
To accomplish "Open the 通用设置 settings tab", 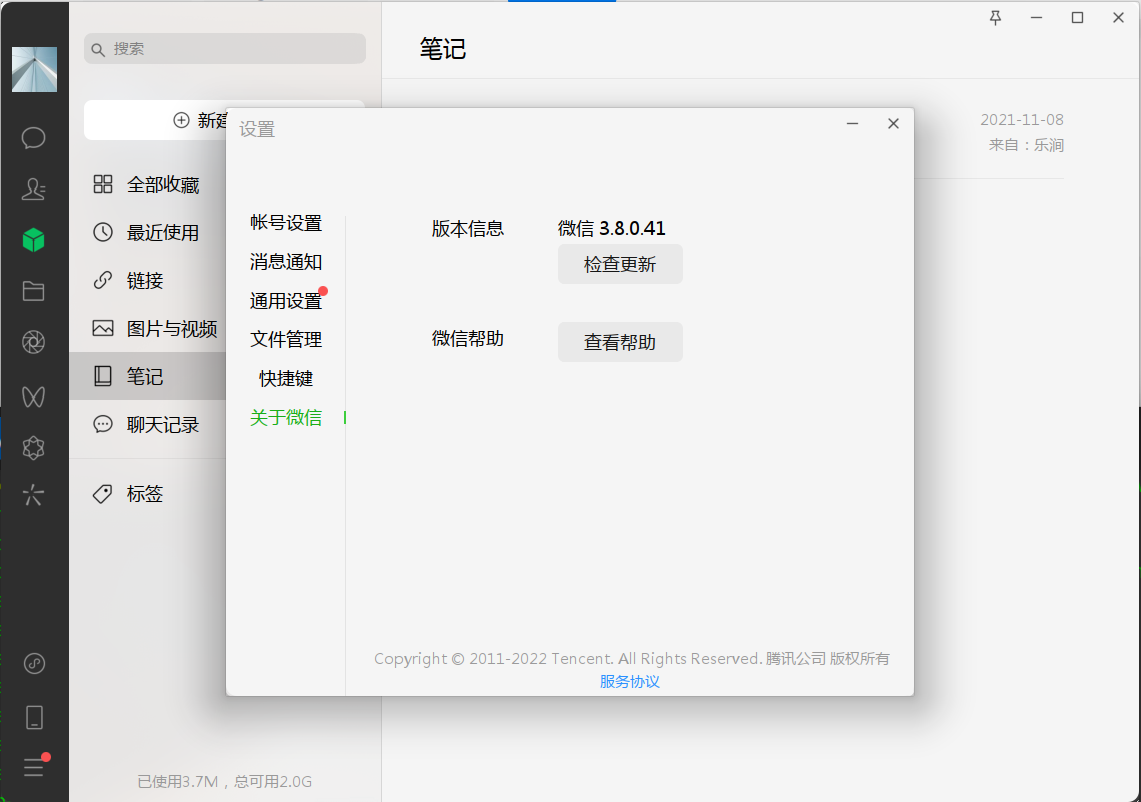I will point(286,301).
